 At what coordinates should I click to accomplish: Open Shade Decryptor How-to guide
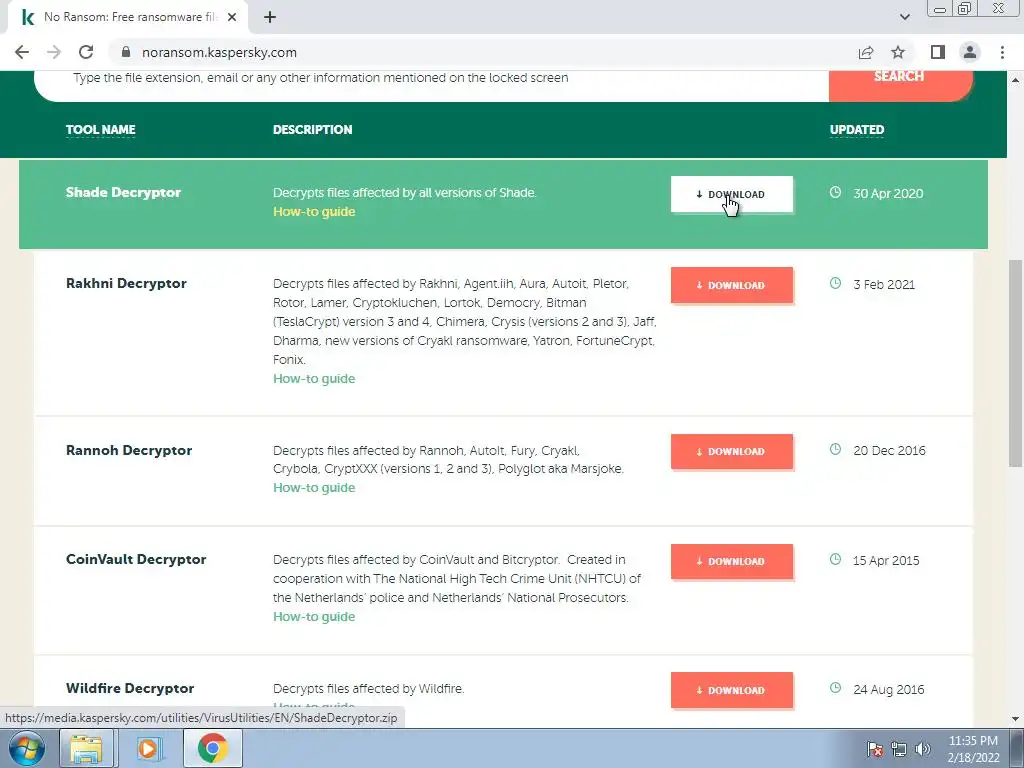pos(314,212)
